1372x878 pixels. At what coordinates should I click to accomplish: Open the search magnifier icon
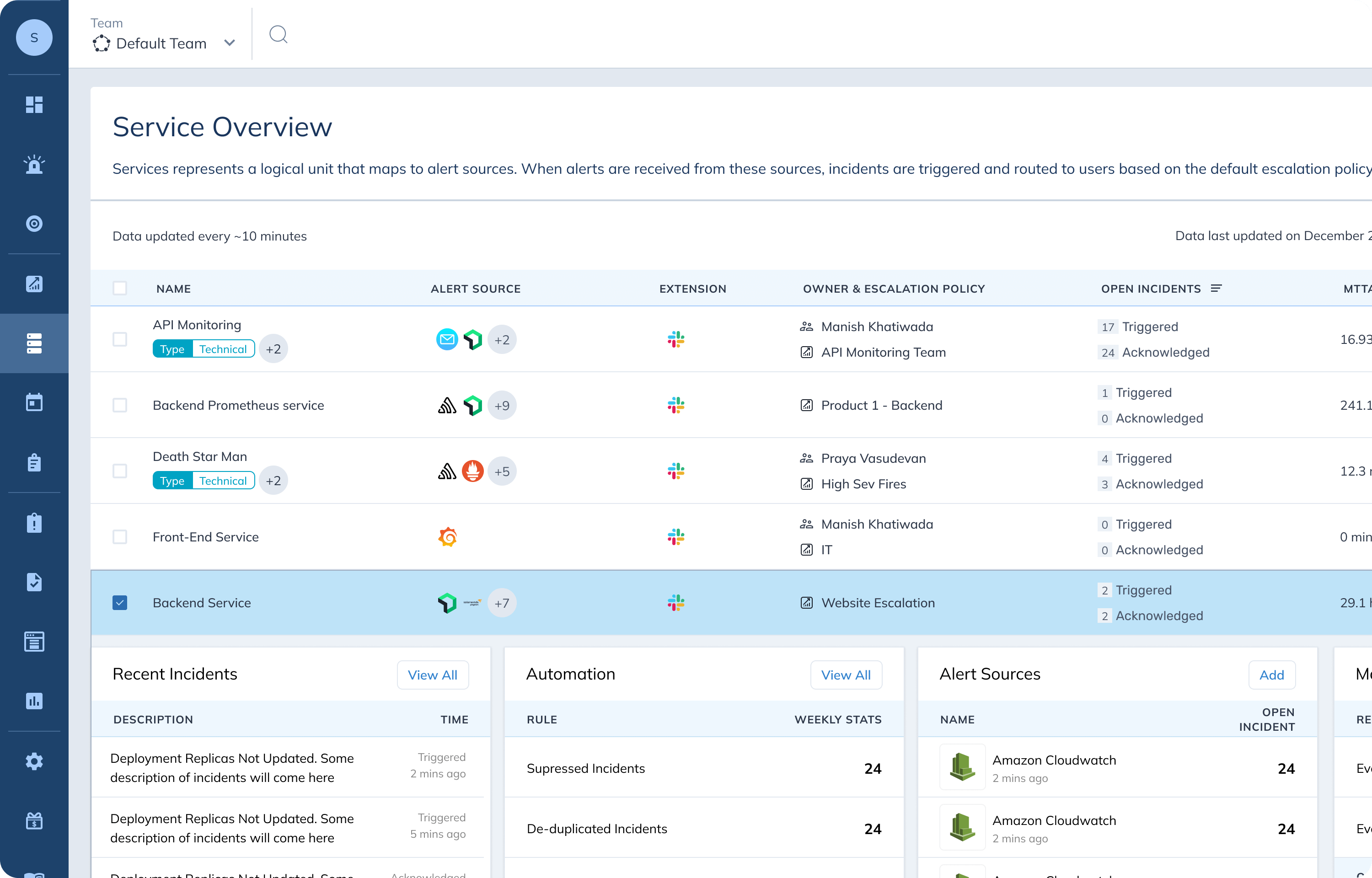click(278, 35)
